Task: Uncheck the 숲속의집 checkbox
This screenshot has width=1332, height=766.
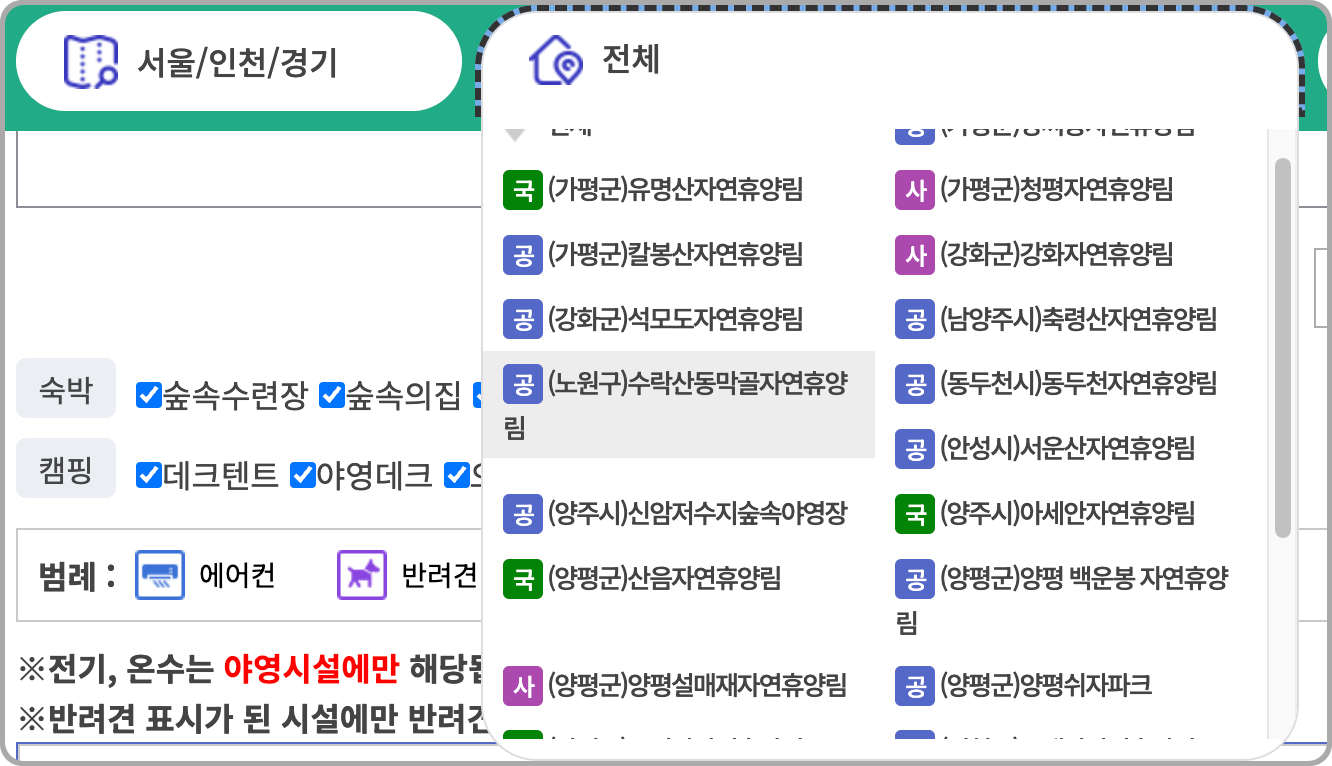Action: coord(332,395)
